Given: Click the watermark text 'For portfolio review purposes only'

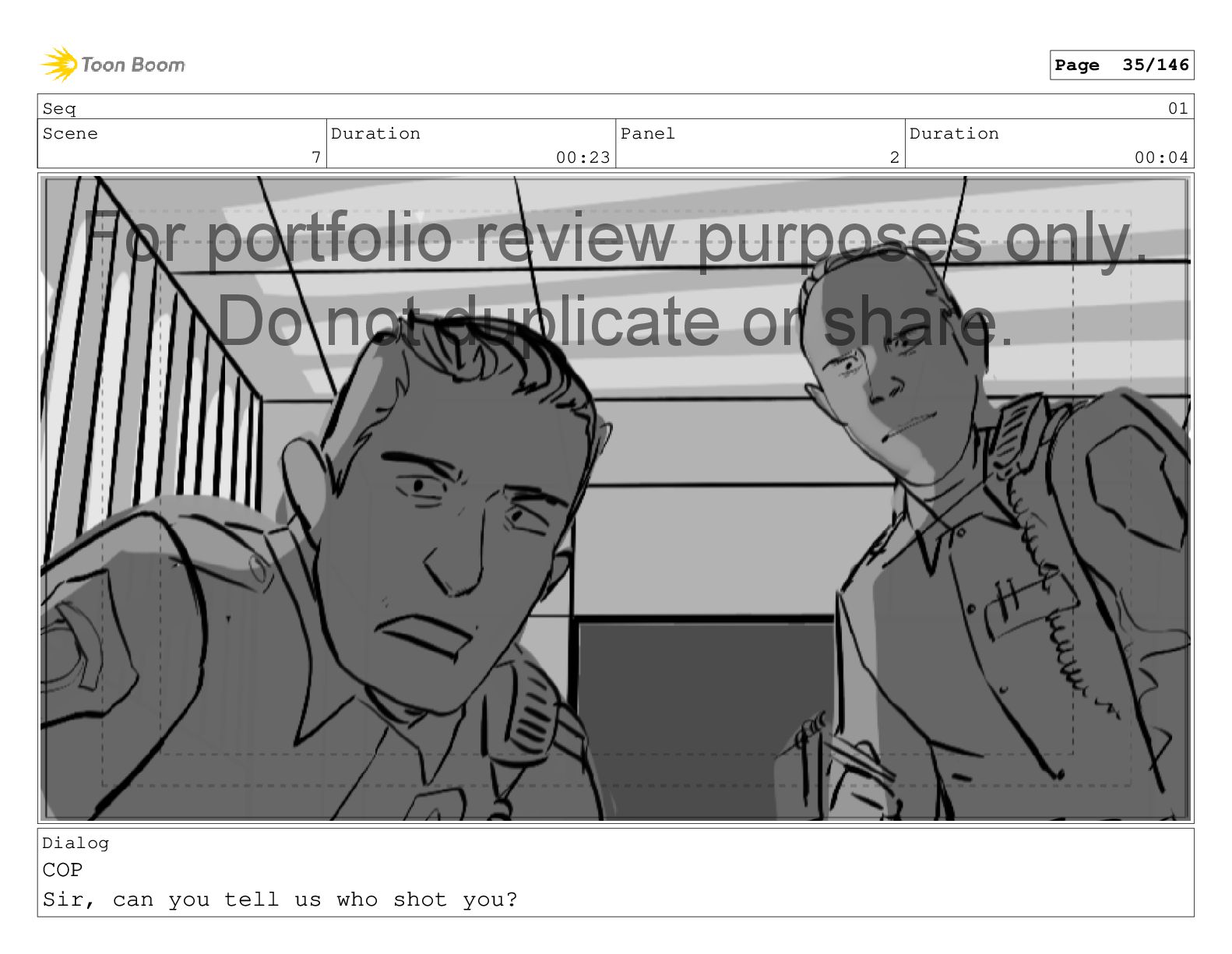Looking at the screenshot, I should point(615,238).
